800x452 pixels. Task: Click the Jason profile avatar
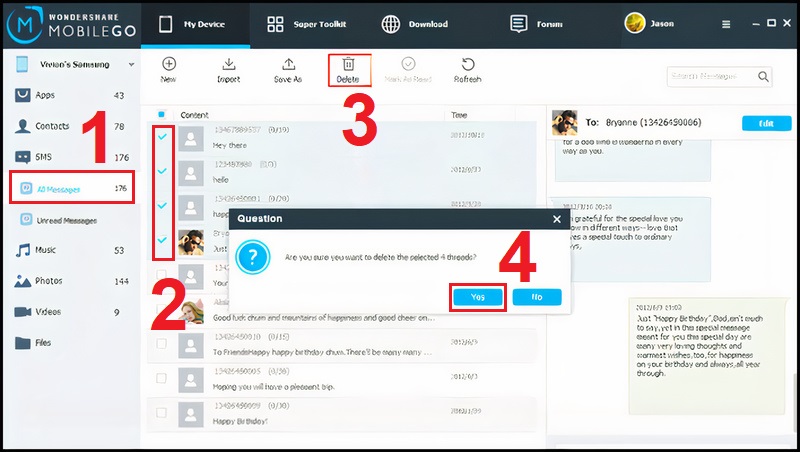coord(635,23)
